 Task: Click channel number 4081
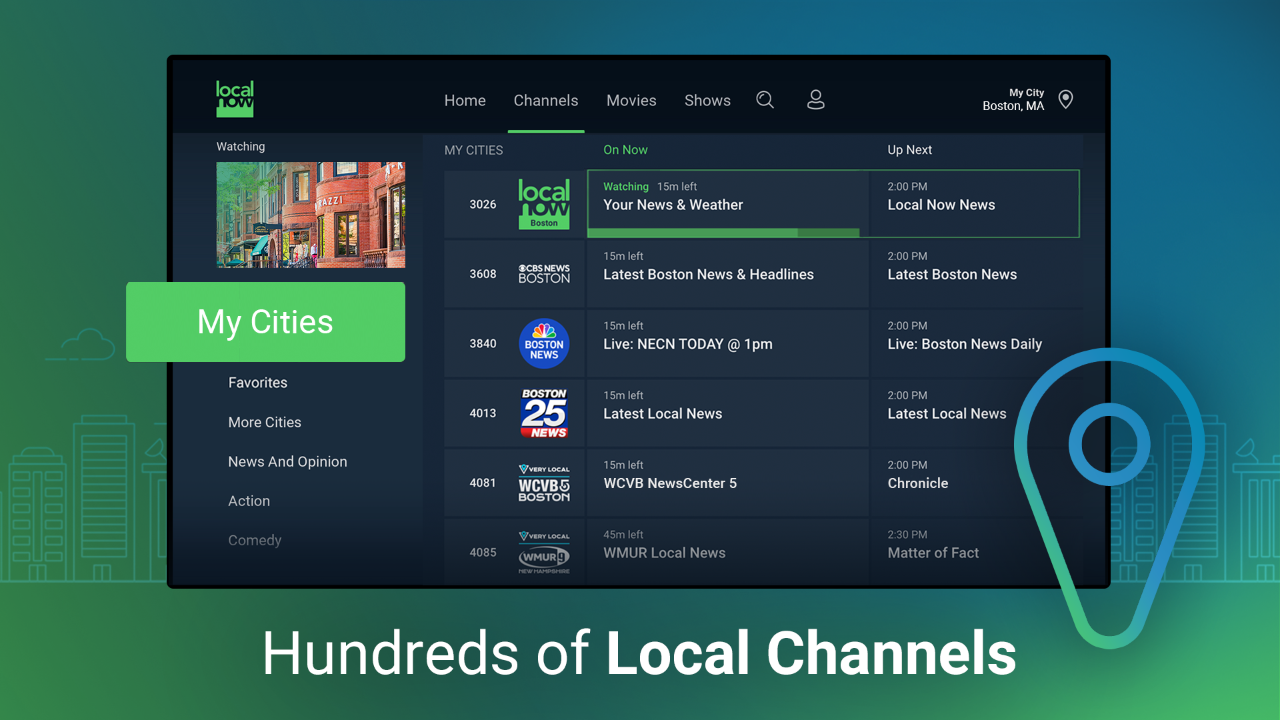[483, 482]
